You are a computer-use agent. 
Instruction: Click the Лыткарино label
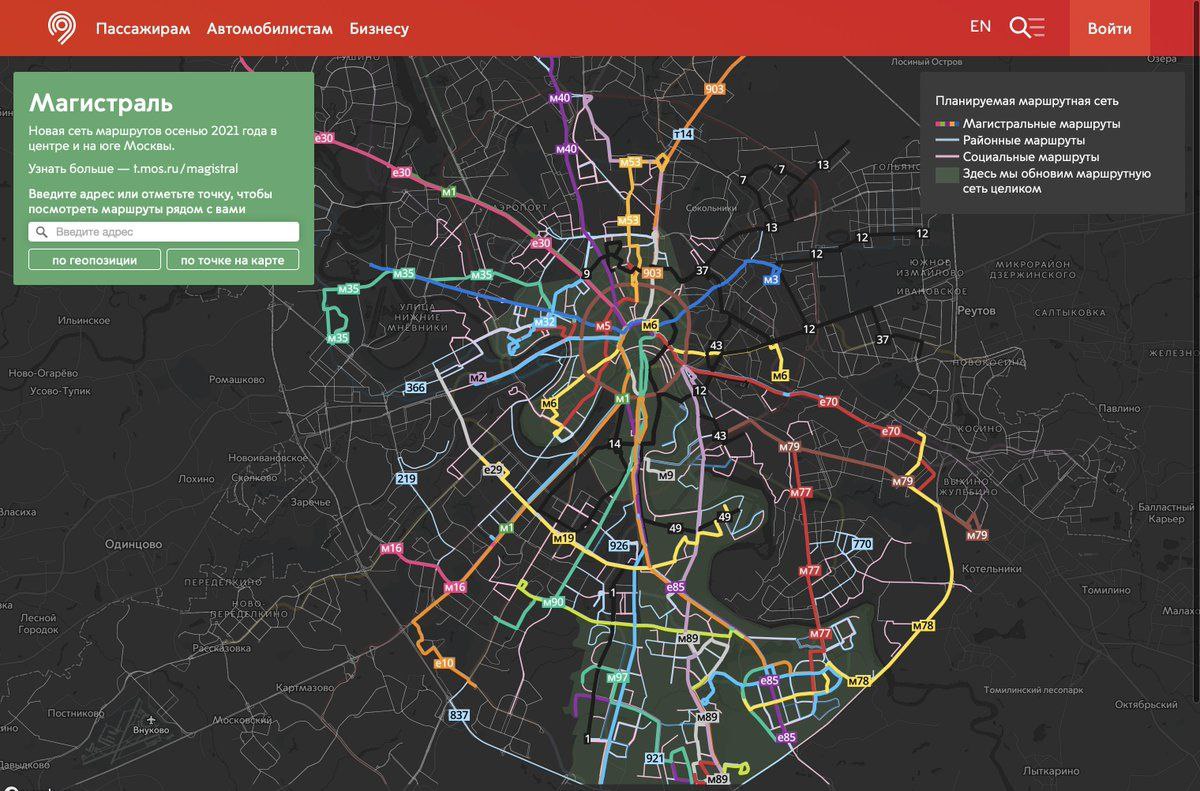[1050, 771]
